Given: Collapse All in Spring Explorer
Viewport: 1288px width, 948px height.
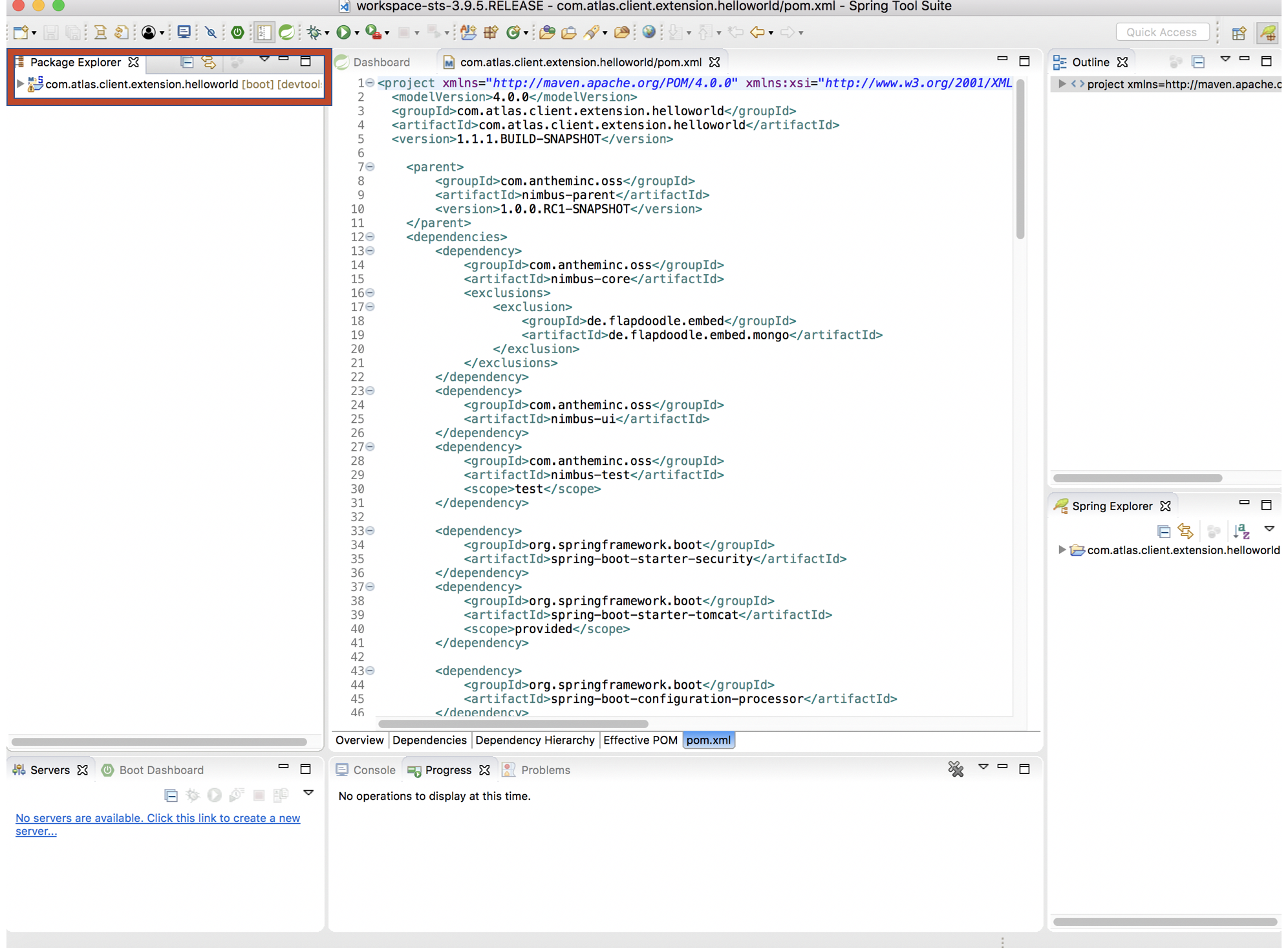Looking at the screenshot, I should pyautogui.click(x=1163, y=532).
